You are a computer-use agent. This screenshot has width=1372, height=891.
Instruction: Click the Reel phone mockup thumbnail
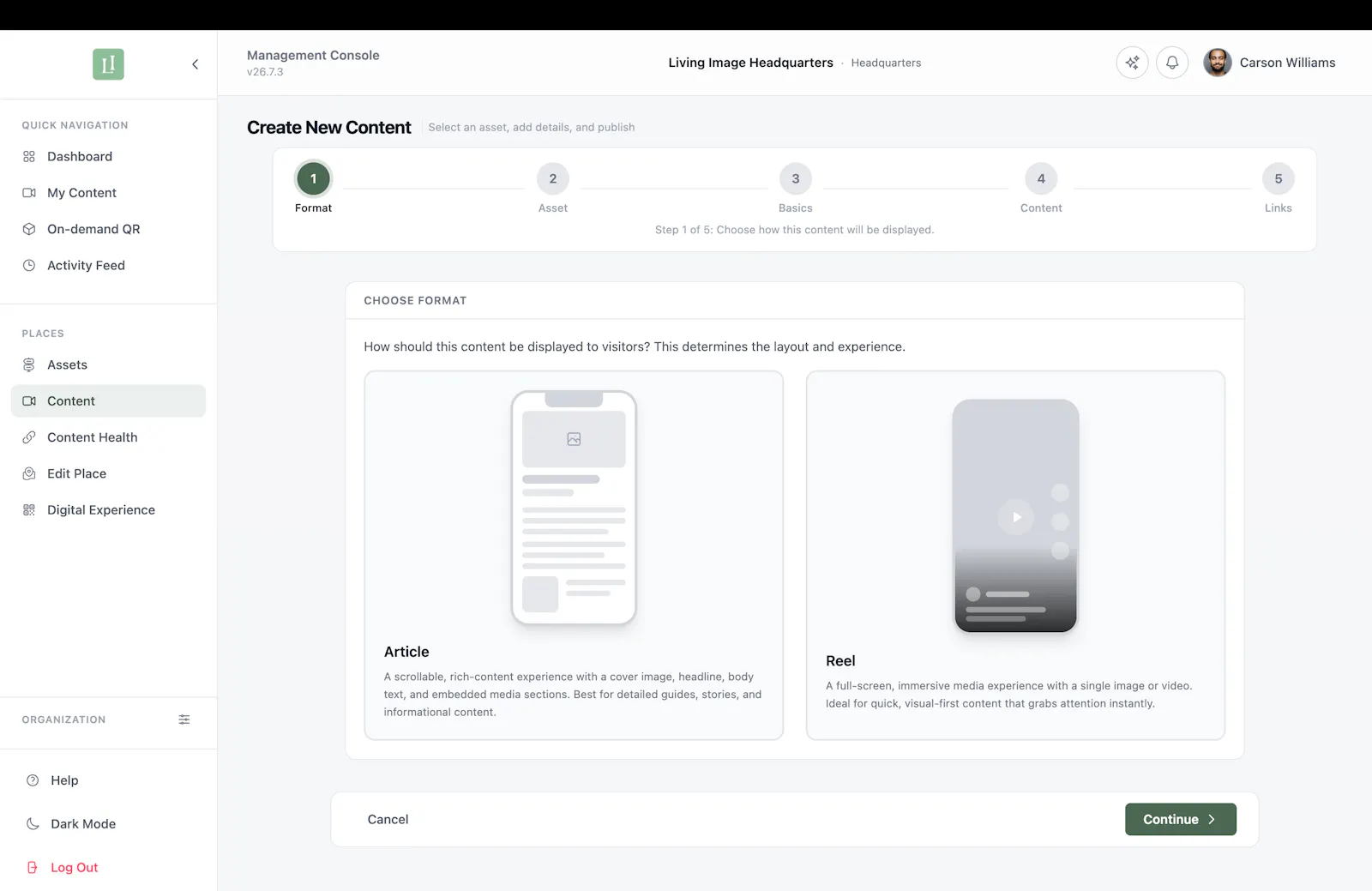[1015, 515]
